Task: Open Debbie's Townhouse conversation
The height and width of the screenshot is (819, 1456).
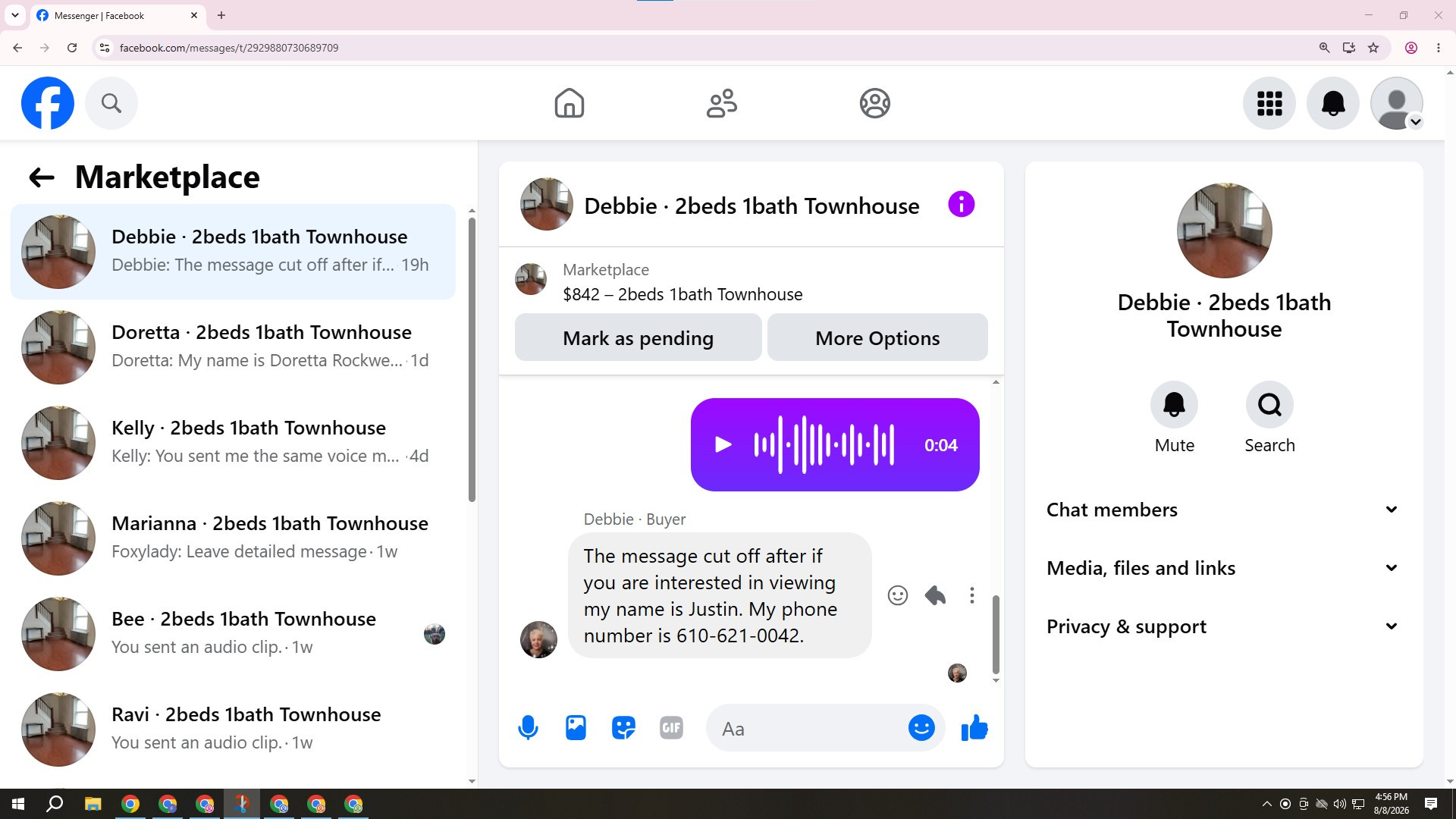Action: pyautogui.click(x=234, y=252)
